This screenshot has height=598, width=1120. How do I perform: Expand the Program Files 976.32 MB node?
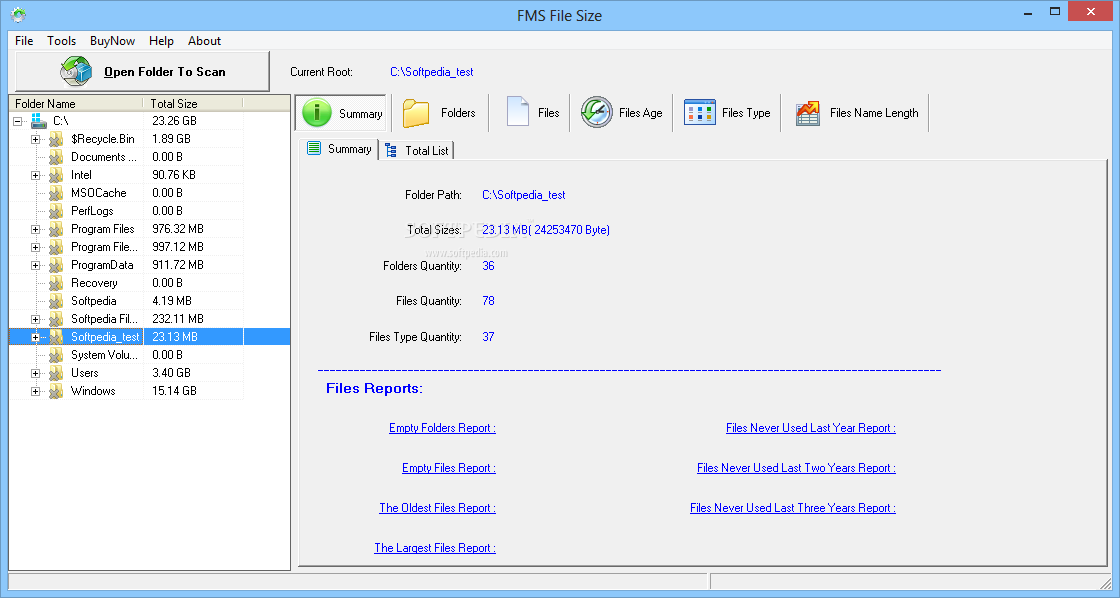click(35, 229)
